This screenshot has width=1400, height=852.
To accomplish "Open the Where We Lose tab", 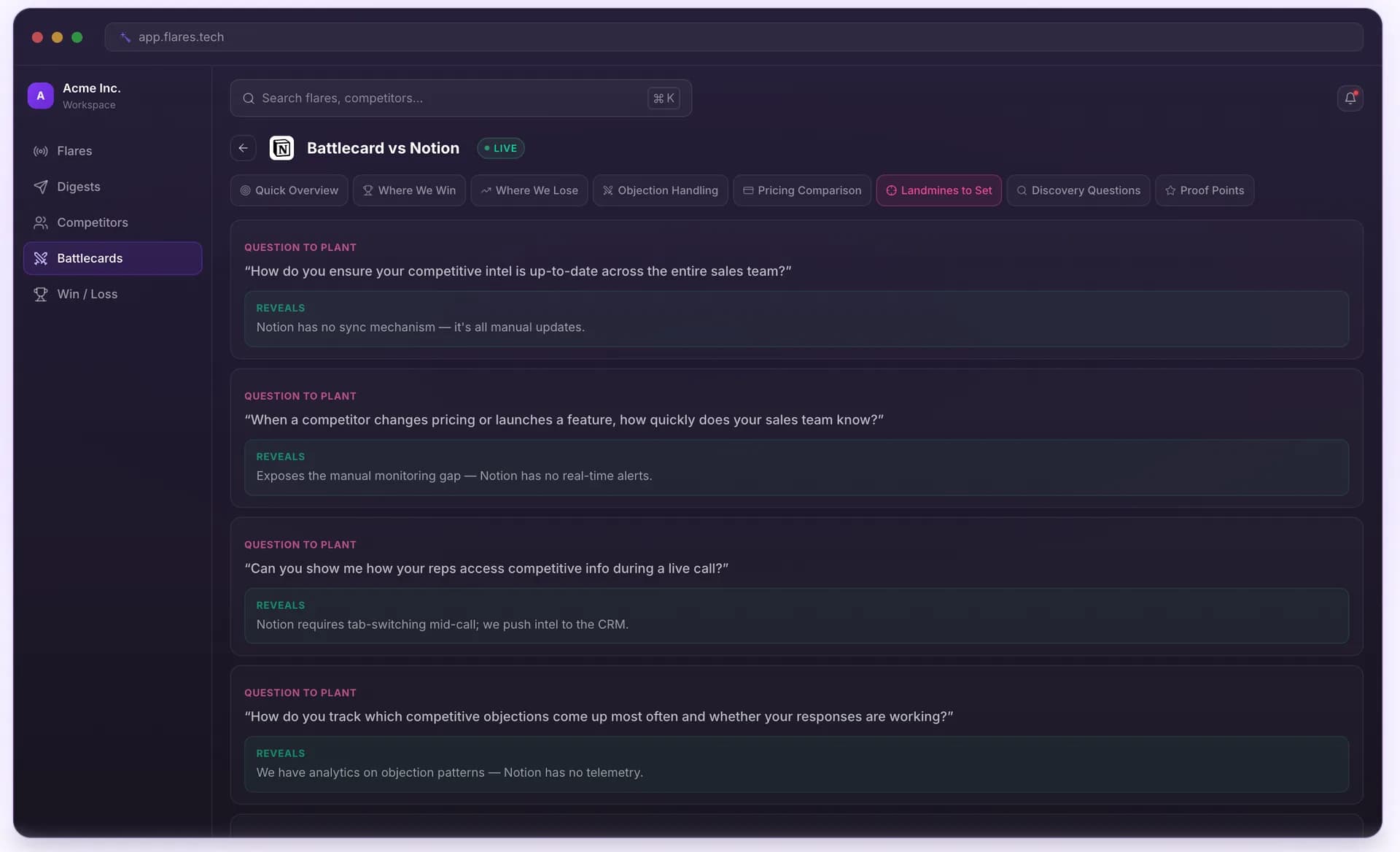I will (x=529, y=190).
